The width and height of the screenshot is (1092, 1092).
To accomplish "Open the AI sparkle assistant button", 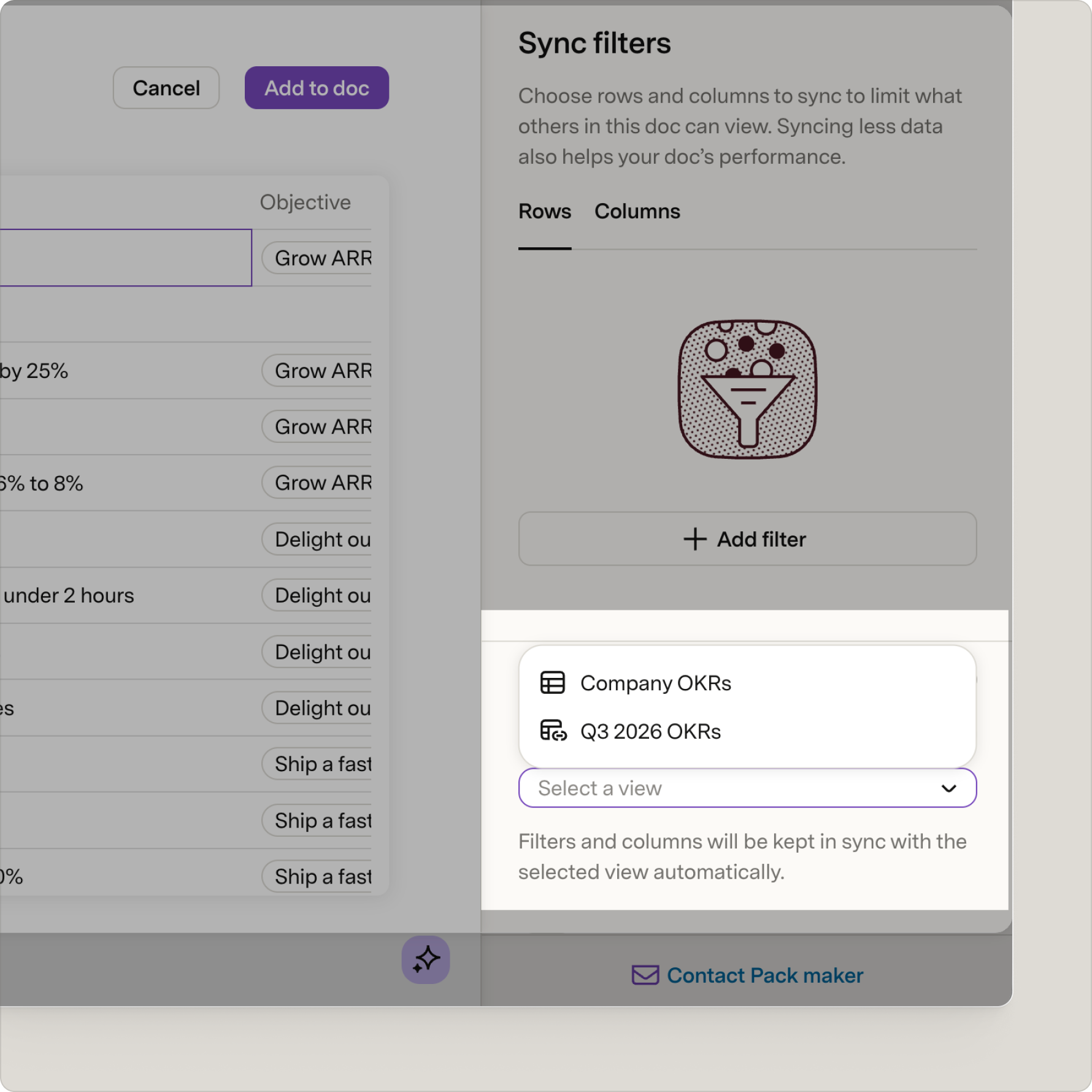I will (x=426, y=959).
